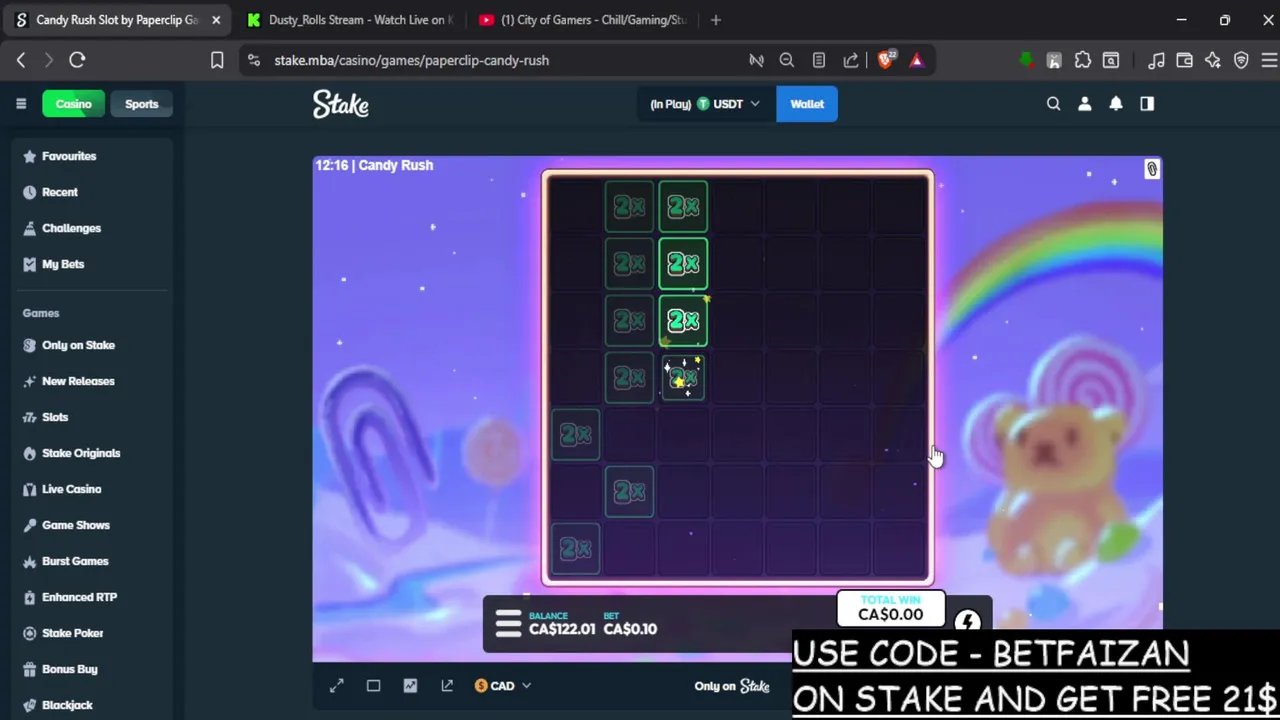The height and width of the screenshot is (720, 1280).
Task: Enter fullscreen mode for the game
Action: coord(337,686)
